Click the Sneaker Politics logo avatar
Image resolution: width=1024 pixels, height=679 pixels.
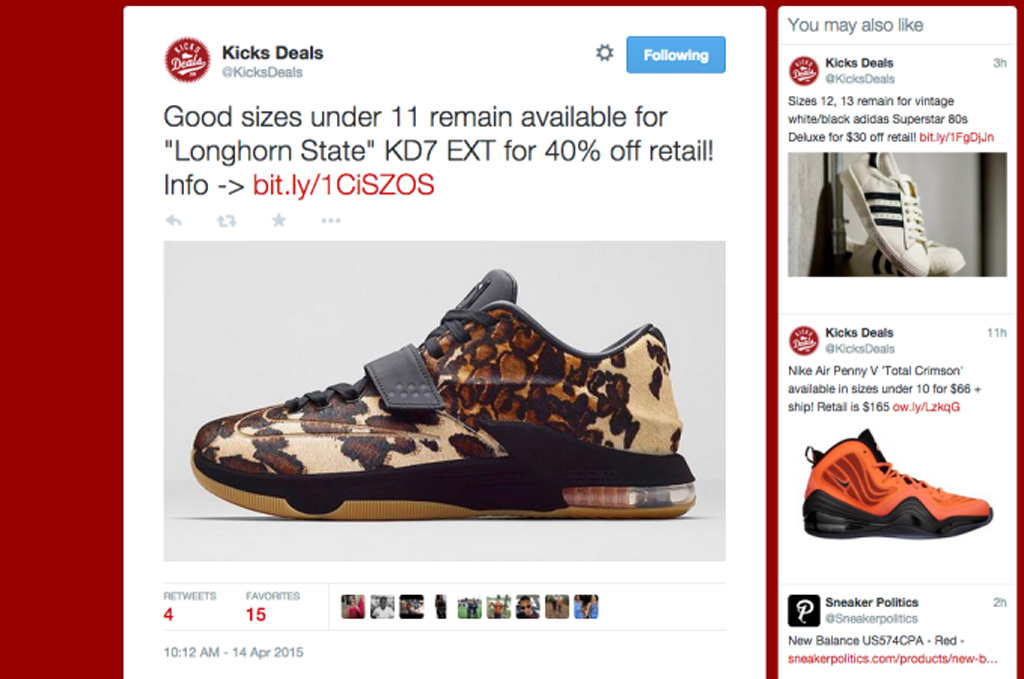coord(803,610)
